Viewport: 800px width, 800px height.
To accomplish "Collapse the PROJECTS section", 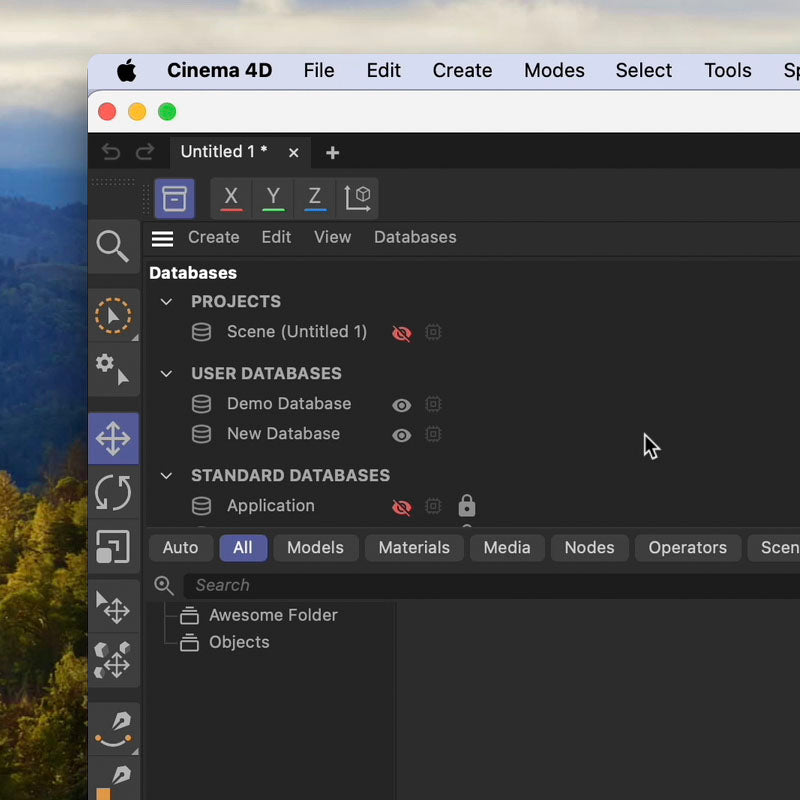I will 166,302.
